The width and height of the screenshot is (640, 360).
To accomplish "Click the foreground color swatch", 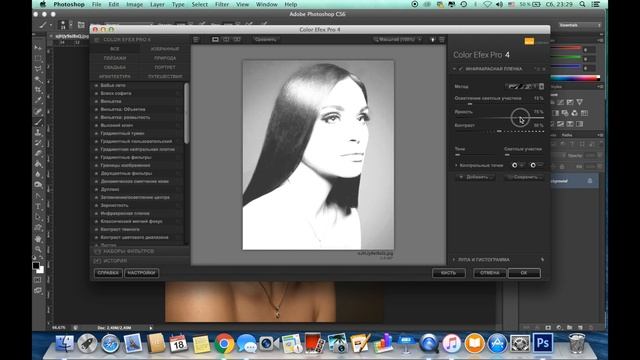I will 36,266.
